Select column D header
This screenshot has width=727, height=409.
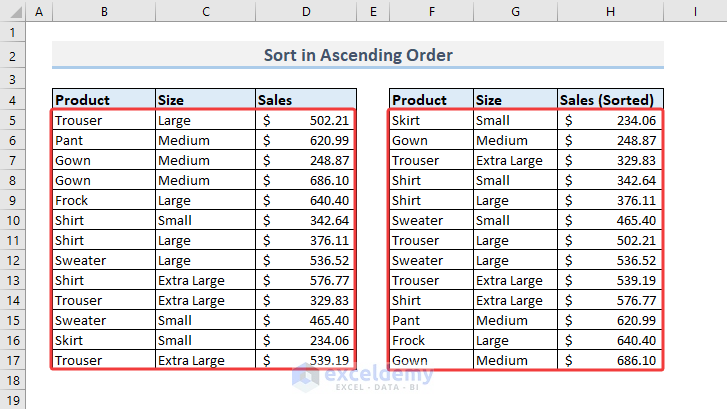click(x=305, y=12)
